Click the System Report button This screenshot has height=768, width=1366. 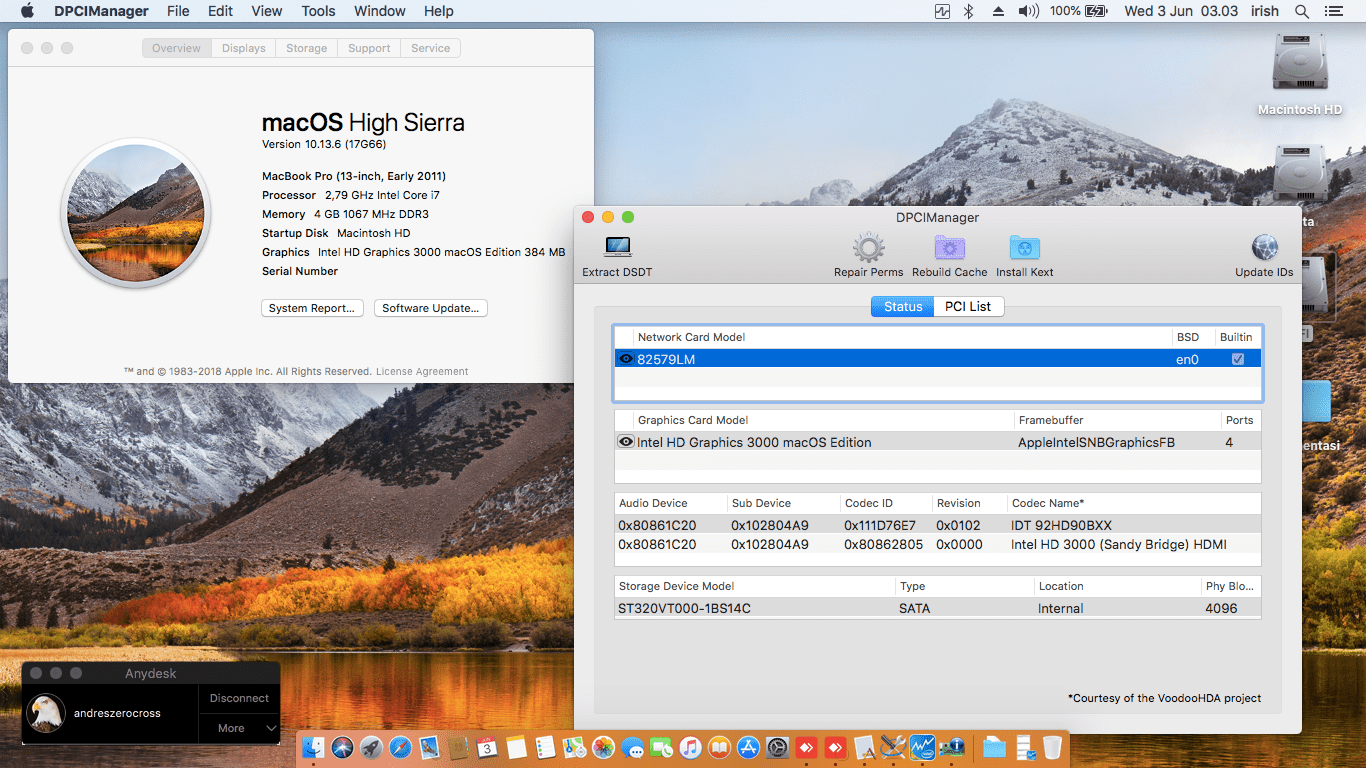(312, 308)
